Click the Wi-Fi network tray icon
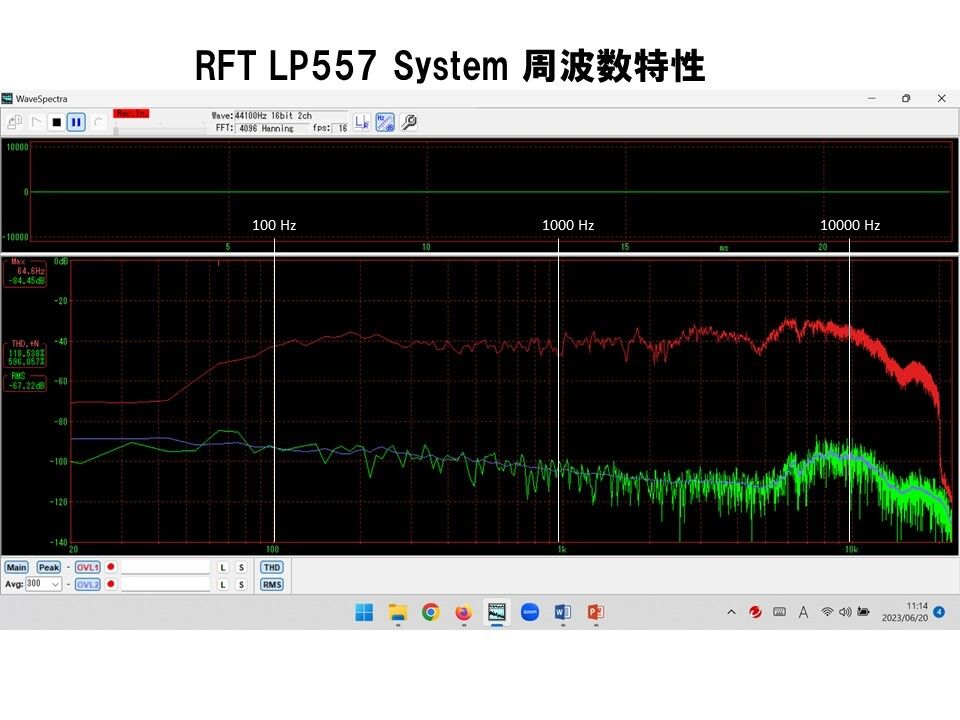 (x=827, y=612)
